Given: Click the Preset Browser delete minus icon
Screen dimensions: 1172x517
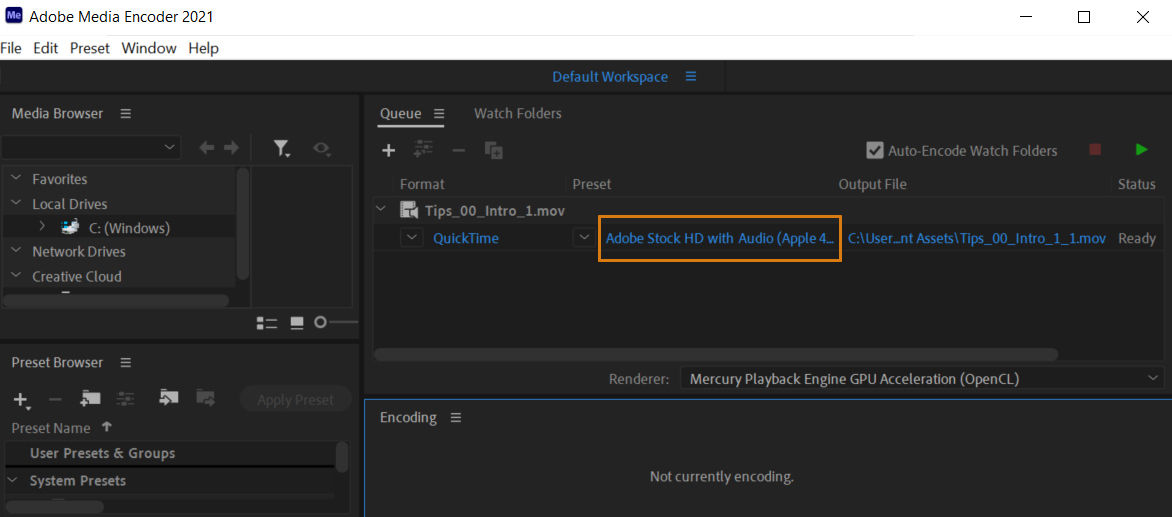Looking at the screenshot, I should pos(55,400).
